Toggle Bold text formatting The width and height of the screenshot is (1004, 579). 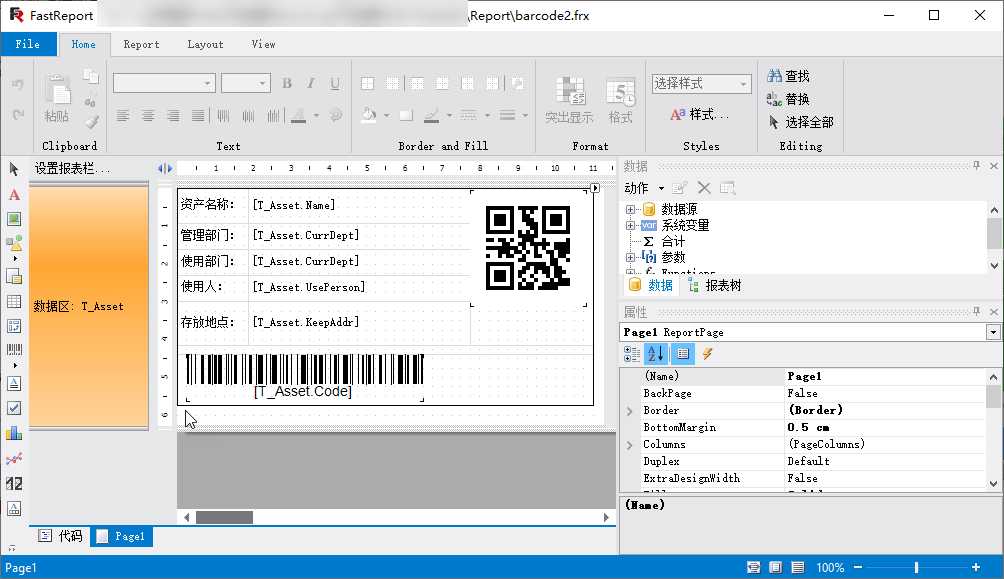point(287,83)
